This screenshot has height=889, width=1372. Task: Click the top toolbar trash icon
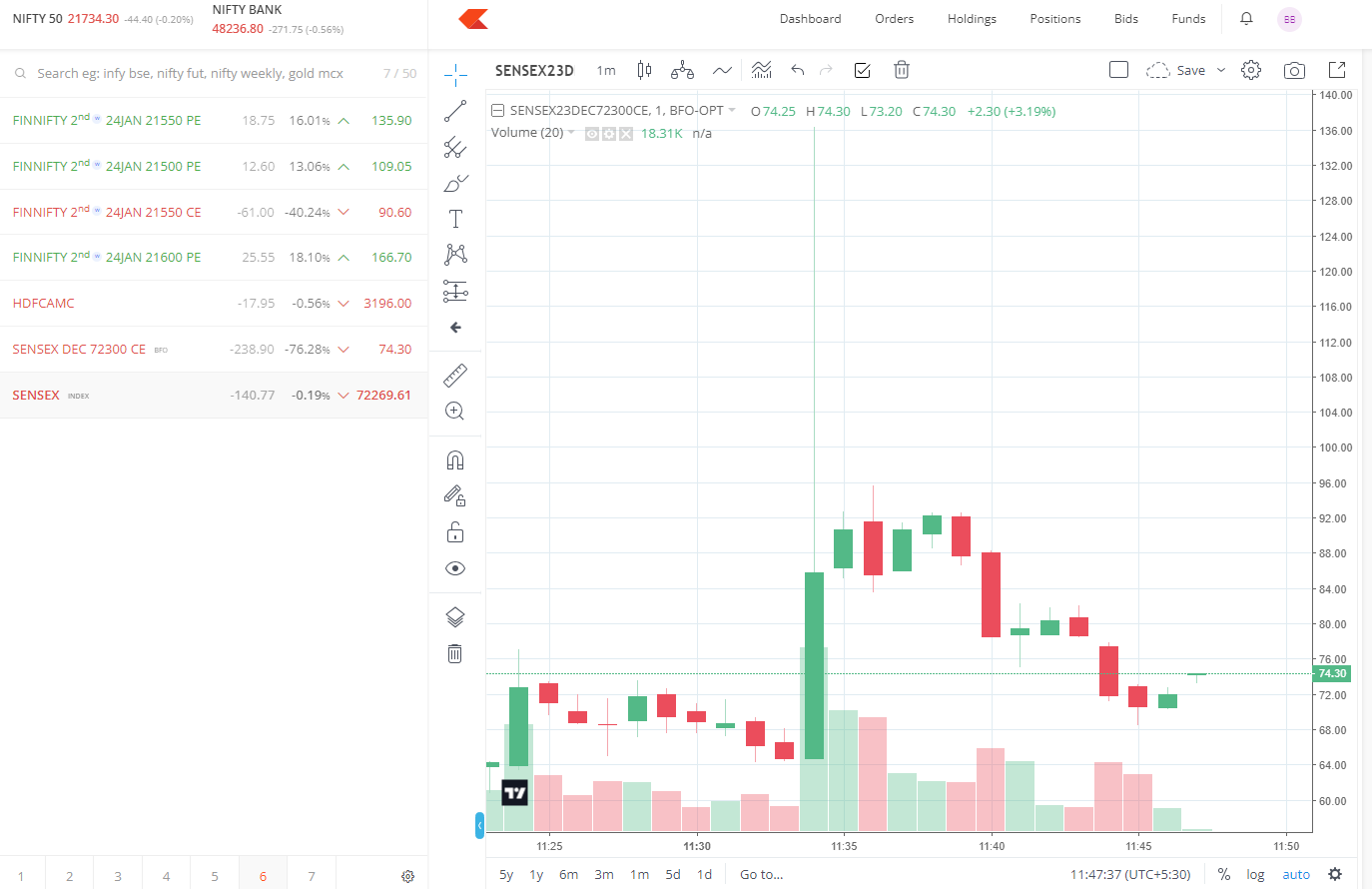902,70
